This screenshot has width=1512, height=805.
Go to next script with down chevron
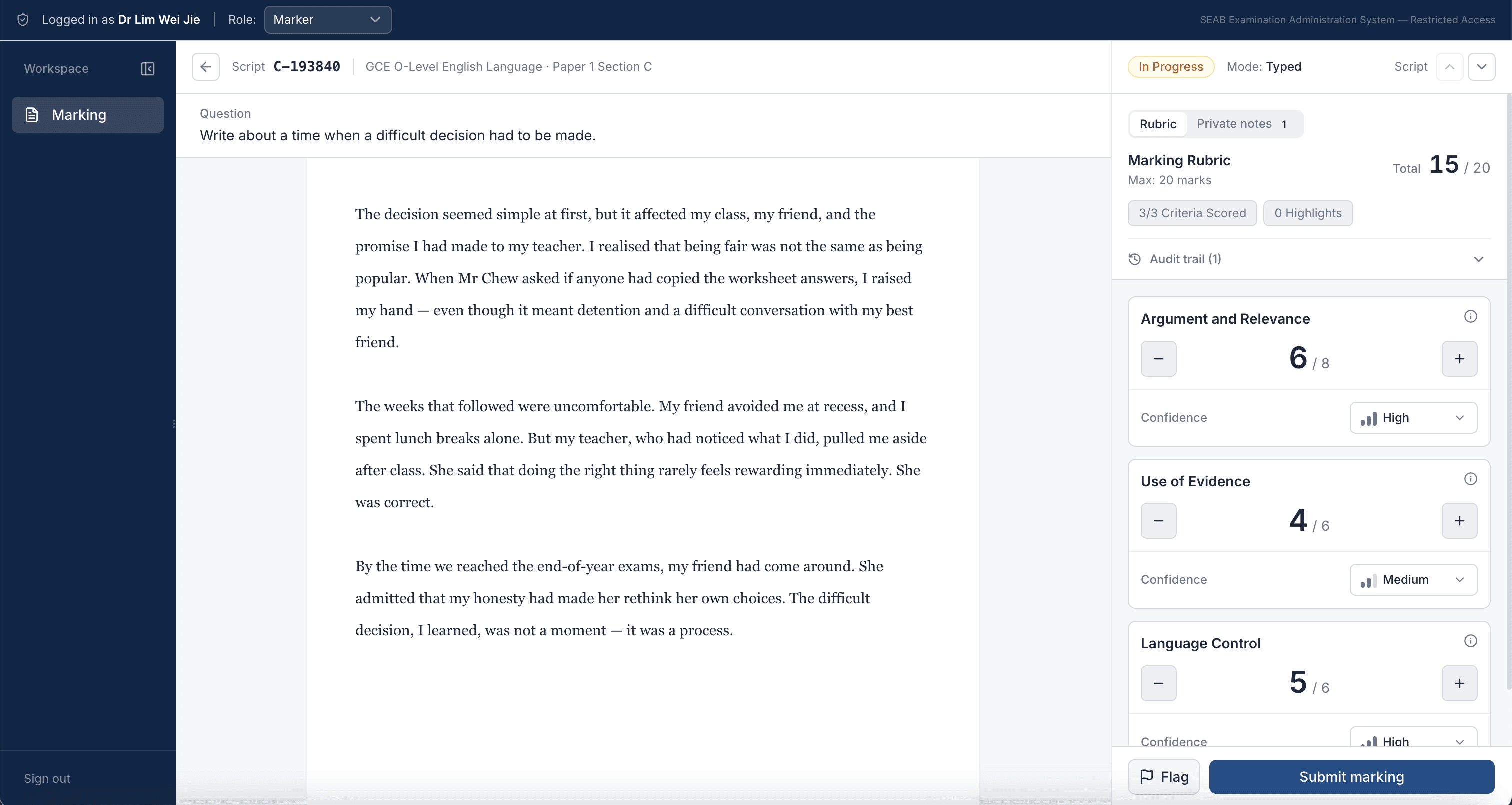click(x=1481, y=67)
